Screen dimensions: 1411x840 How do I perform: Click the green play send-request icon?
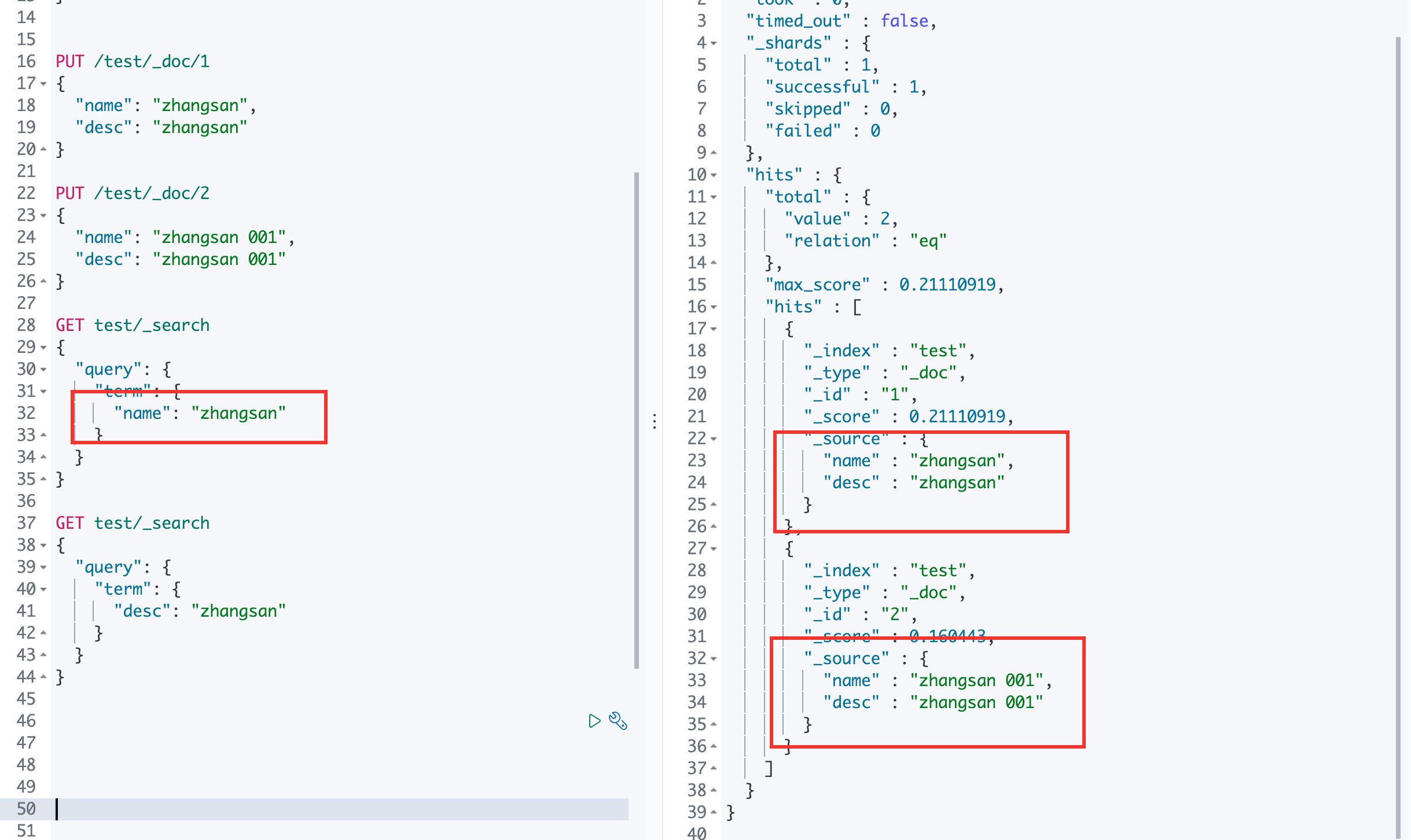(594, 721)
